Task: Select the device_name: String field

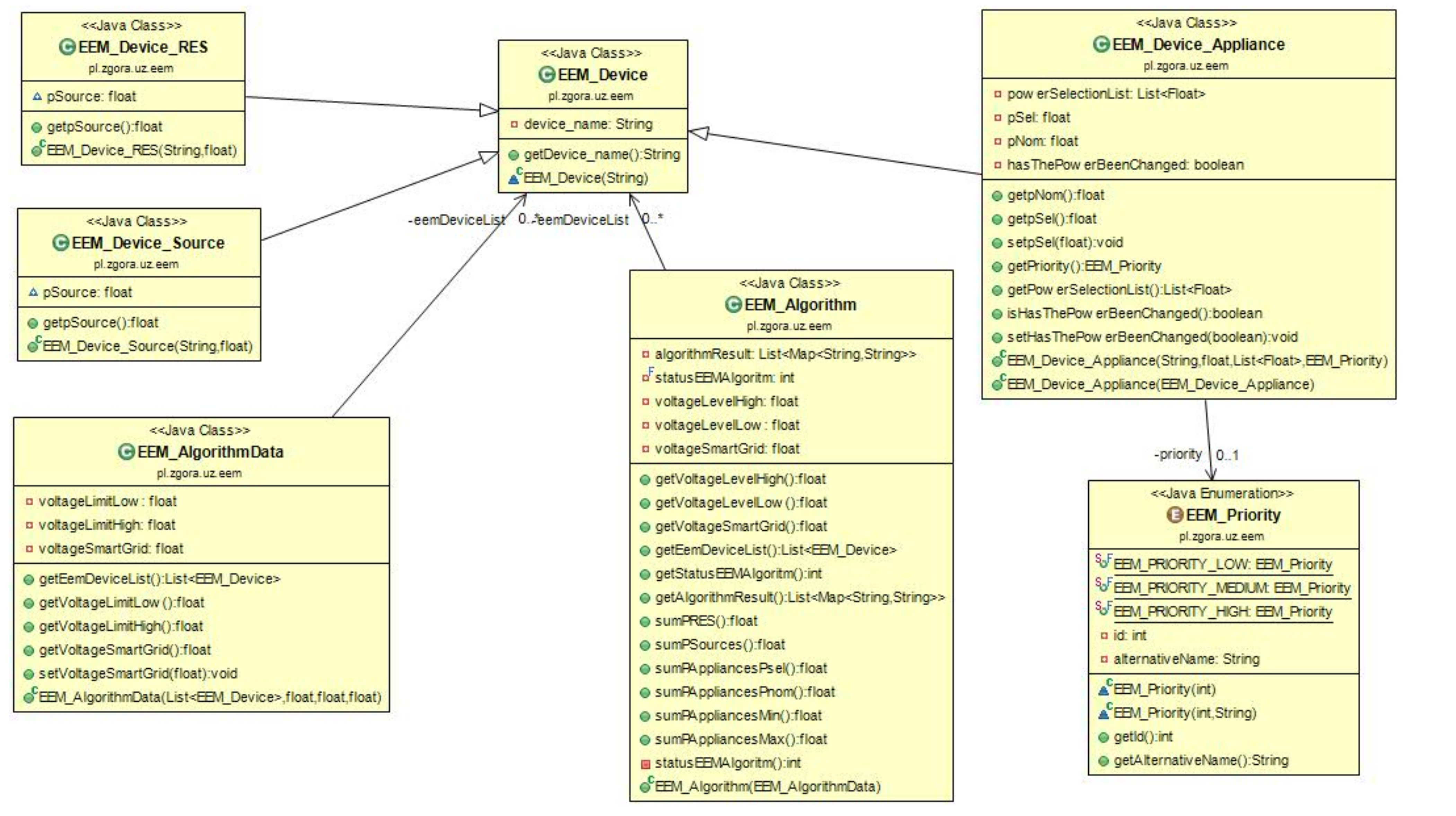Action: pos(587,124)
